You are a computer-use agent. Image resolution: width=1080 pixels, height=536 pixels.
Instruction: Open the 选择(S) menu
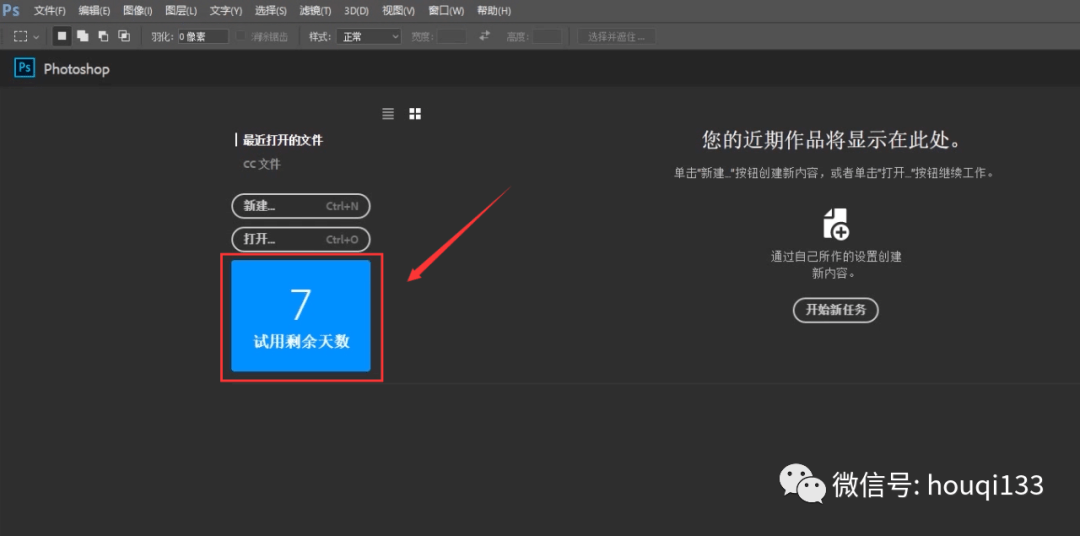click(x=271, y=11)
